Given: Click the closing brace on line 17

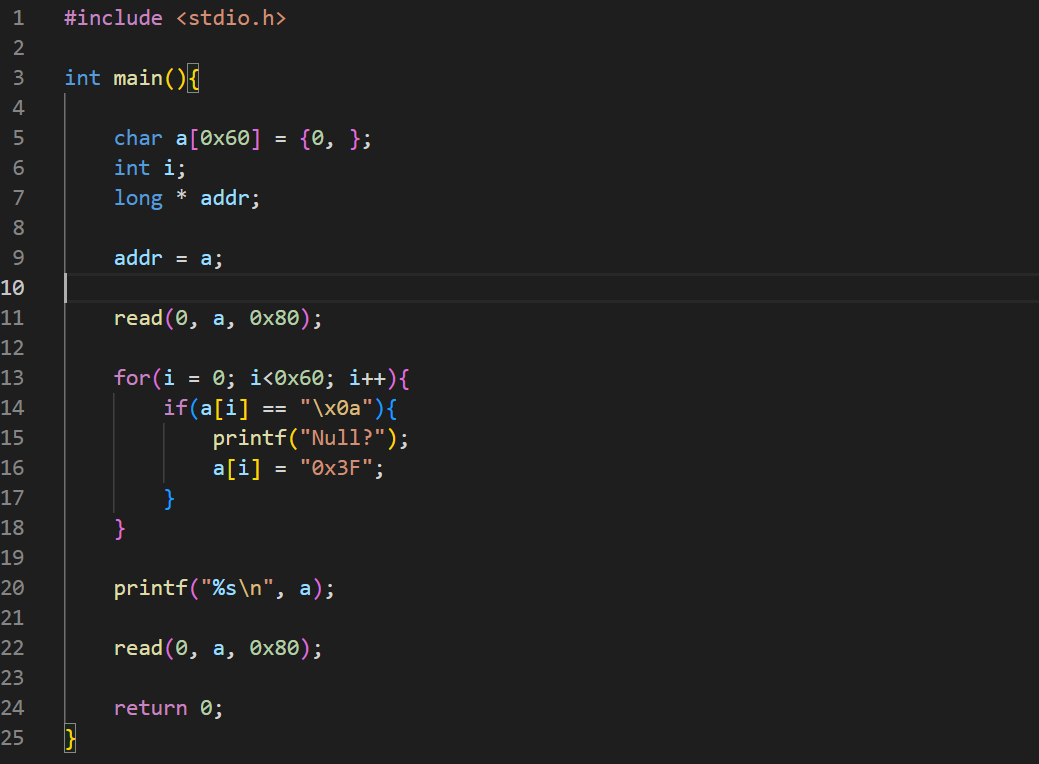Looking at the screenshot, I should [169, 498].
